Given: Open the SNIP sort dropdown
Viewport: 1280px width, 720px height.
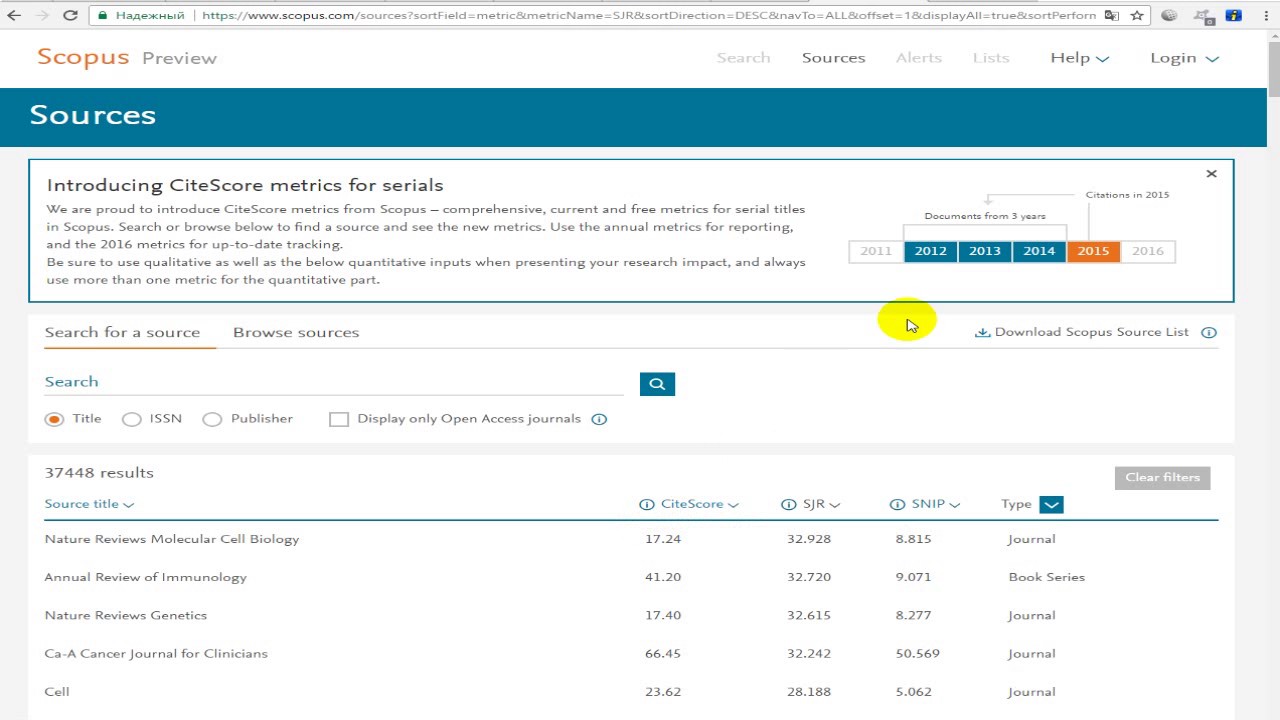Looking at the screenshot, I should pyautogui.click(x=935, y=504).
